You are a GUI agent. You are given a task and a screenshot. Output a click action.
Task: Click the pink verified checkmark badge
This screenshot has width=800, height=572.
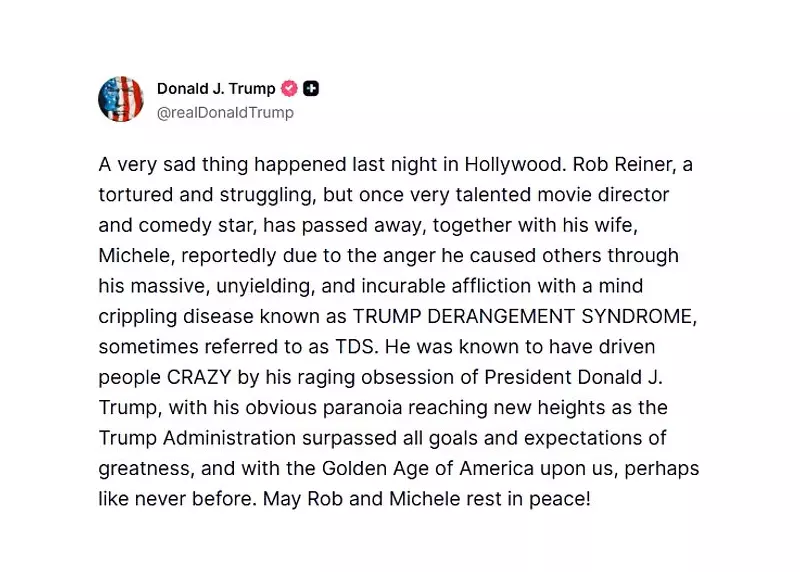tap(290, 89)
